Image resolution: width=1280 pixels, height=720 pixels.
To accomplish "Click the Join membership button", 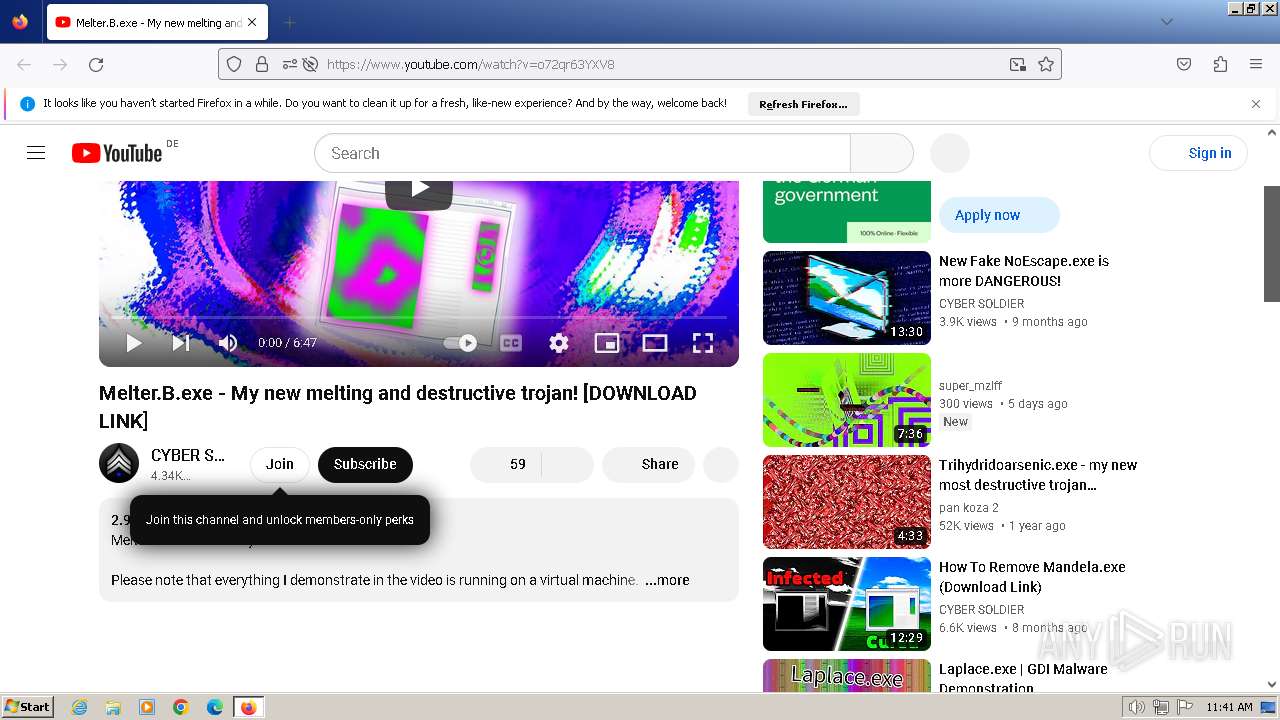I will point(280,464).
